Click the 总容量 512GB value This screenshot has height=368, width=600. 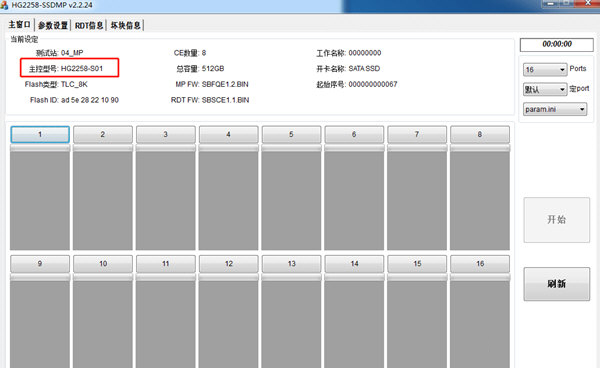[x=213, y=68]
